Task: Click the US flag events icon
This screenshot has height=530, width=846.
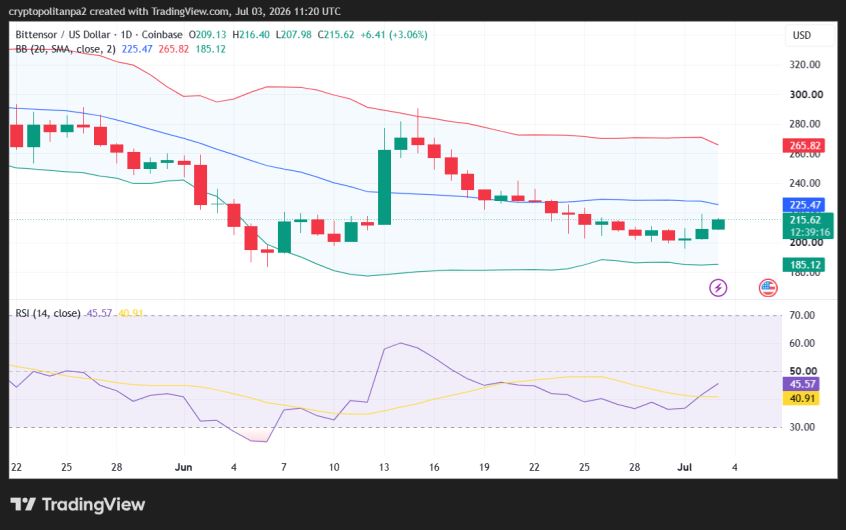Action: pyautogui.click(x=768, y=288)
